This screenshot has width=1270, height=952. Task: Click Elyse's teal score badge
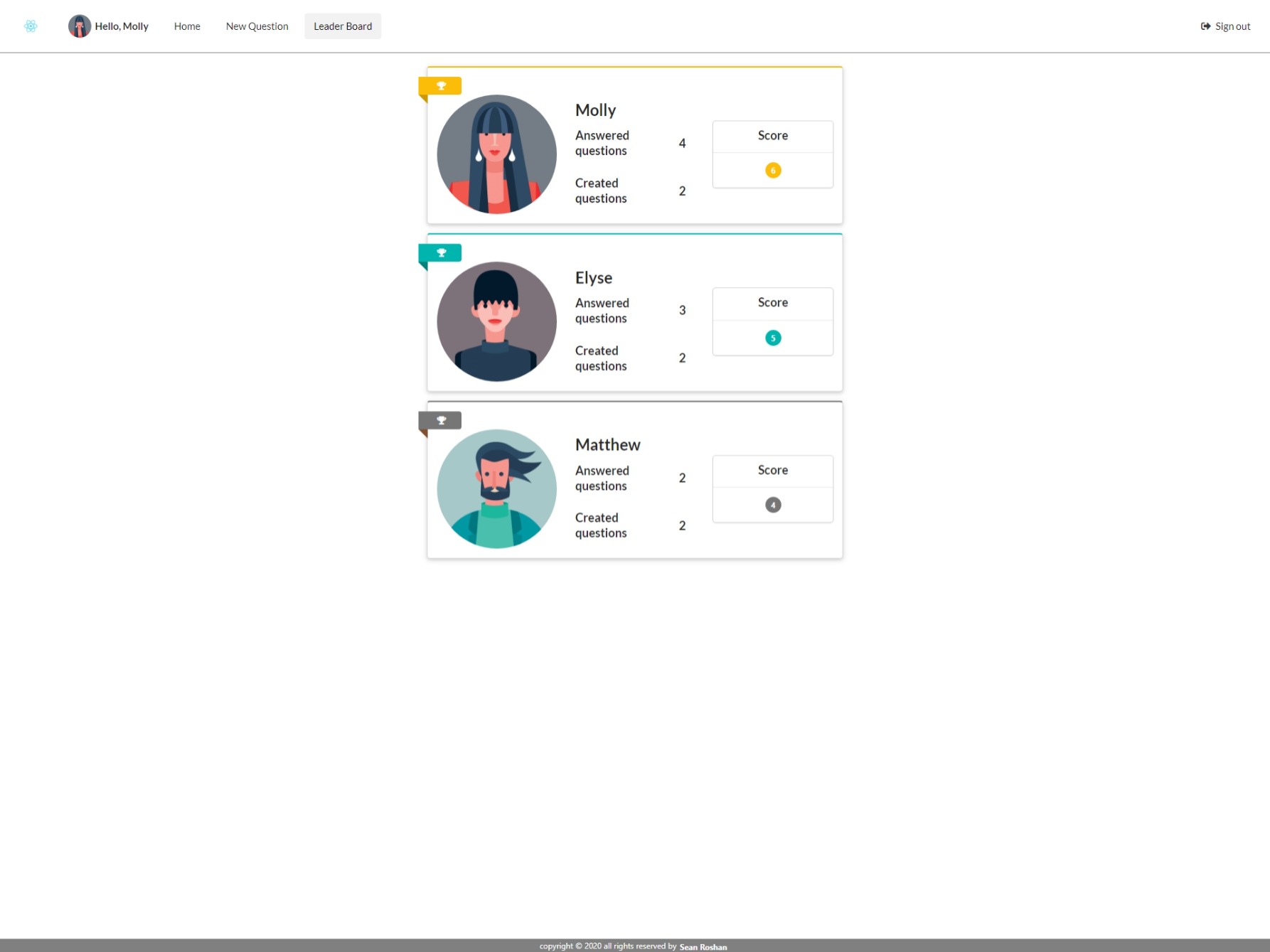pos(772,338)
